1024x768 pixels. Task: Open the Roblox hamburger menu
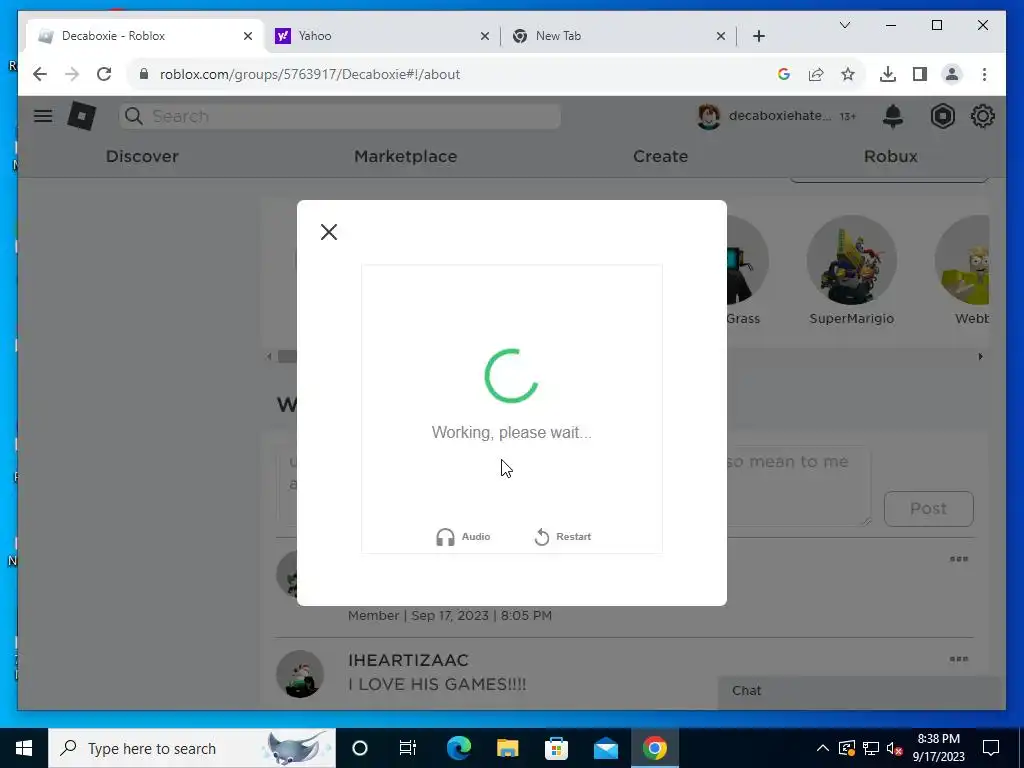click(43, 116)
